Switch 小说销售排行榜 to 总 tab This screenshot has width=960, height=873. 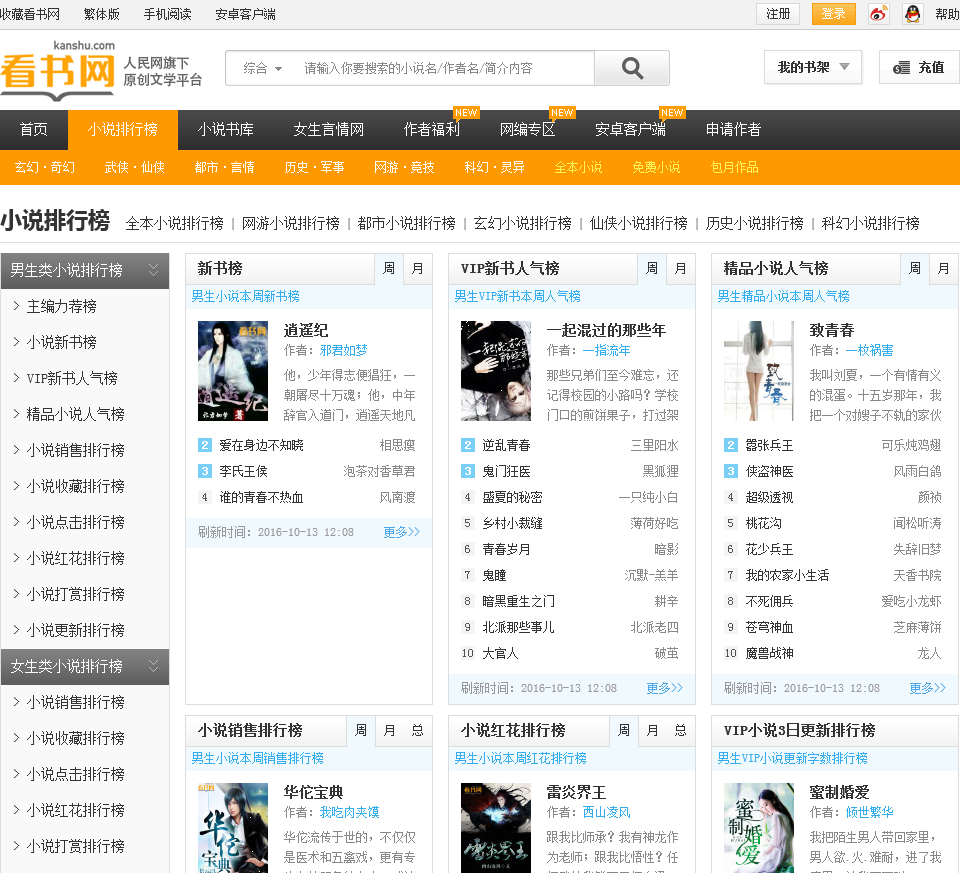tap(418, 731)
